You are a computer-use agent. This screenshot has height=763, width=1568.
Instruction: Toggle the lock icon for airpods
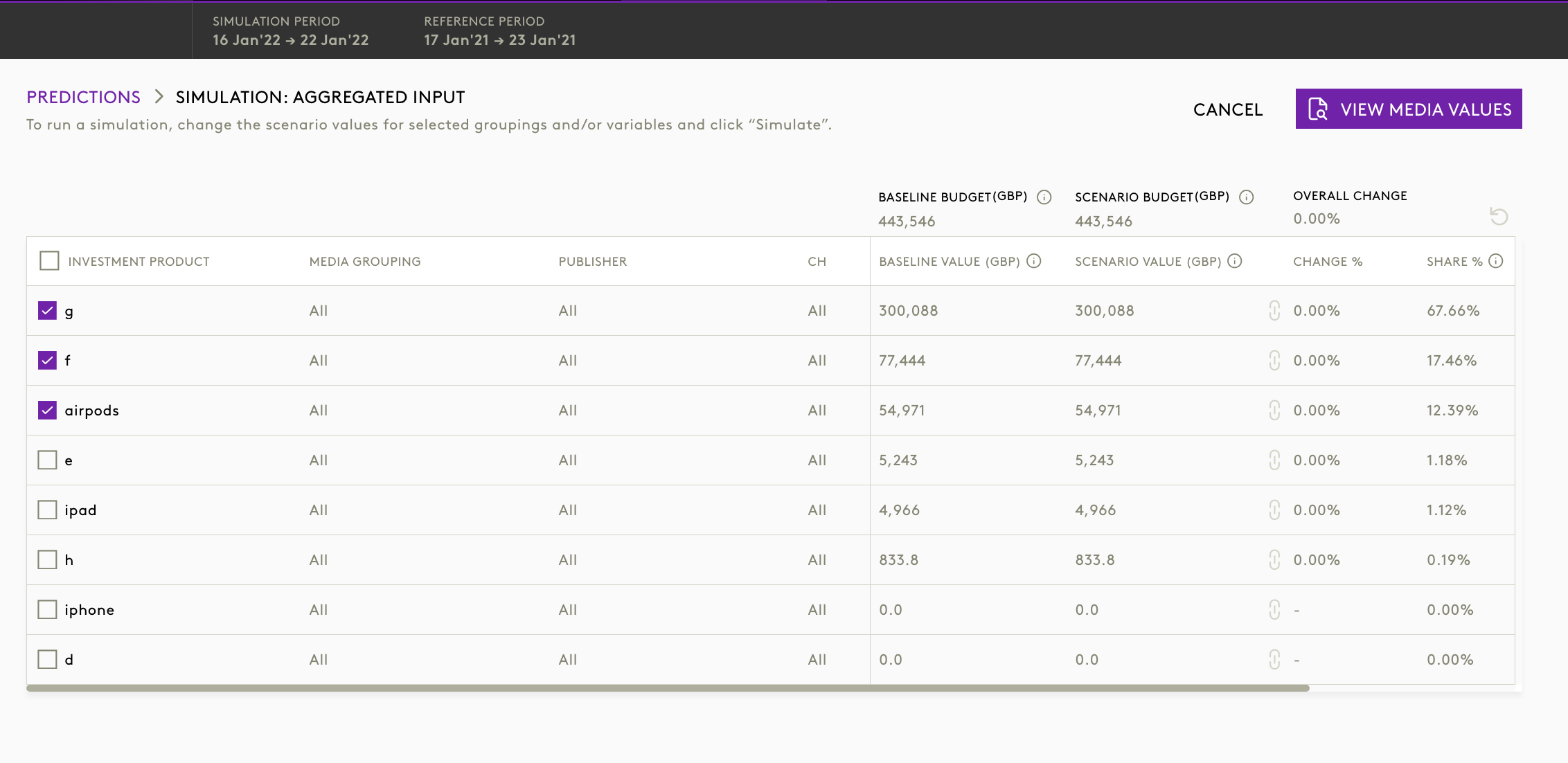coord(1274,411)
